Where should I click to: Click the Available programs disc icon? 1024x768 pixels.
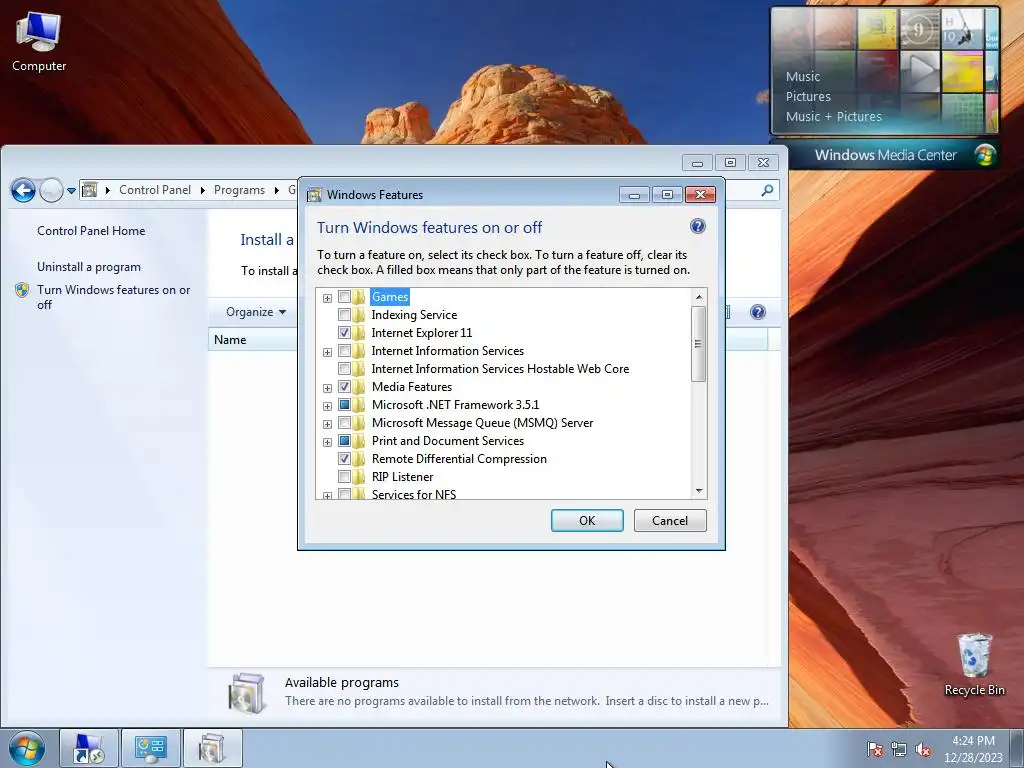[x=247, y=693]
